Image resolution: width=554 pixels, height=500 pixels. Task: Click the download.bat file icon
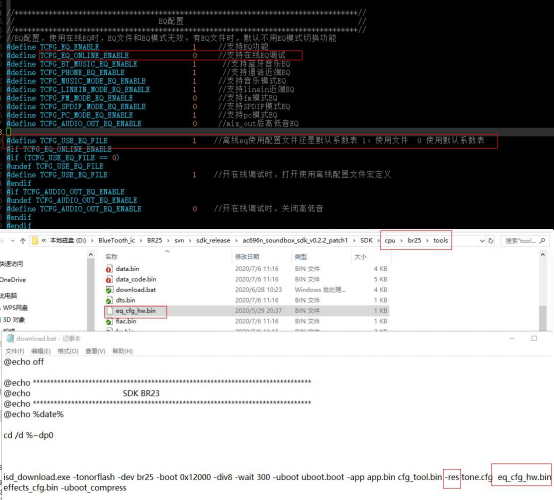click(109, 290)
